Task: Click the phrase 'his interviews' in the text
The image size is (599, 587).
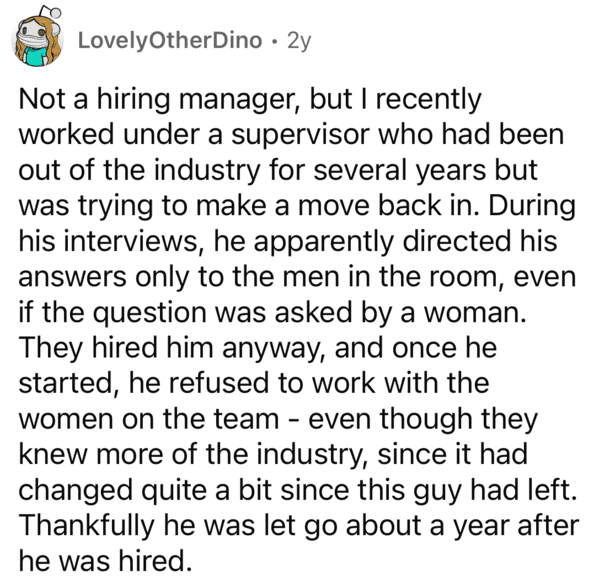Action: tap(108, 241)
